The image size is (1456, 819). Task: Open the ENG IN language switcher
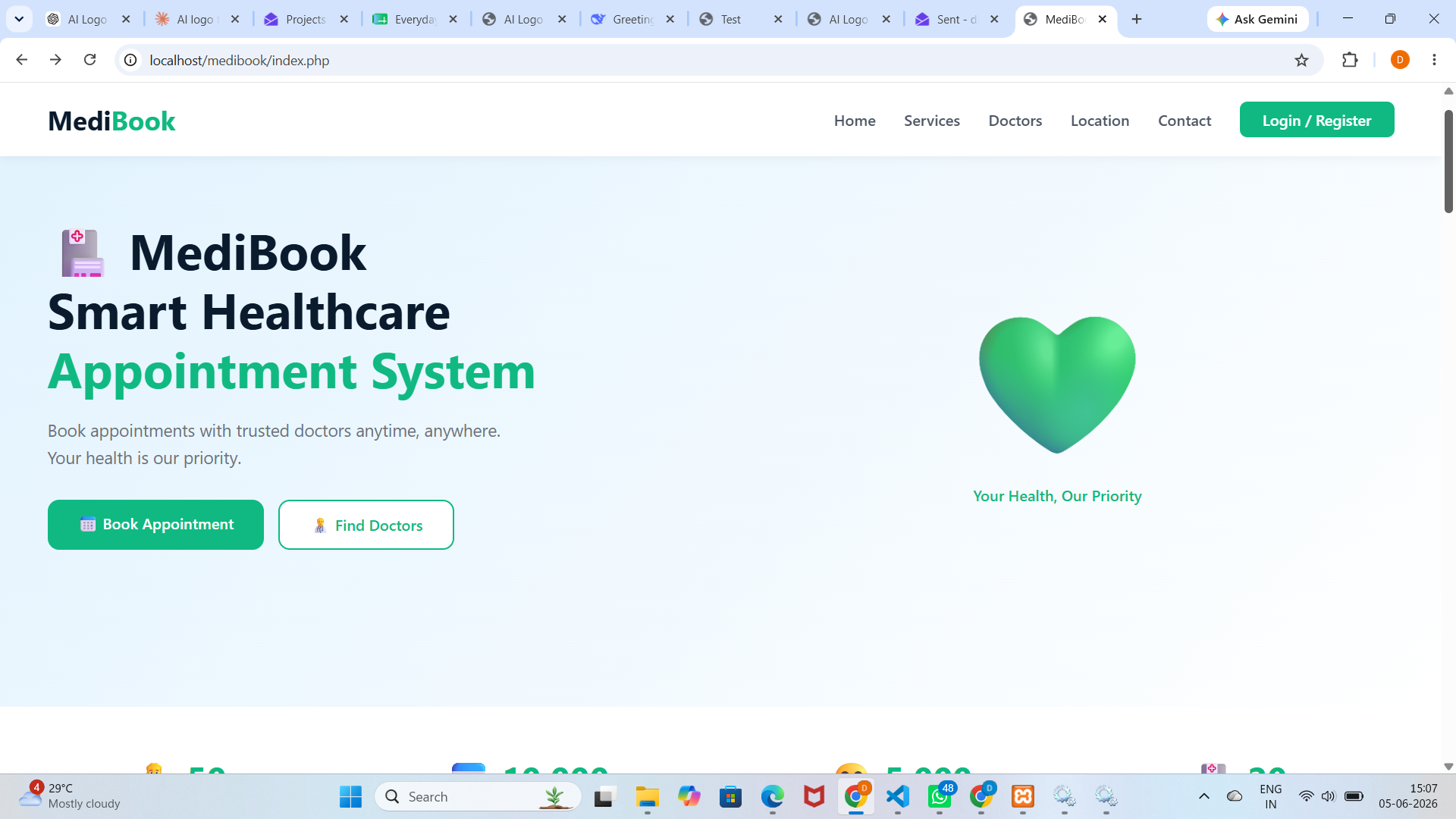point(1270,796)
